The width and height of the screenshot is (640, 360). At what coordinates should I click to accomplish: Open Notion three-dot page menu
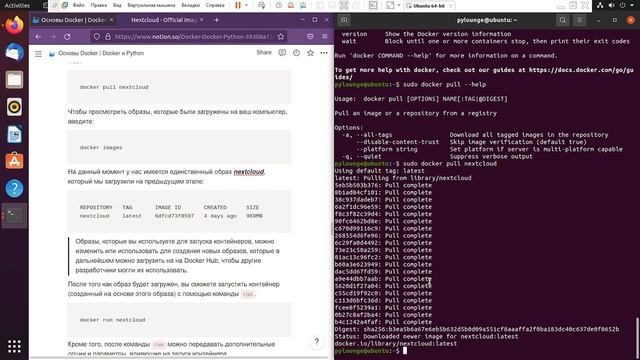324,53
